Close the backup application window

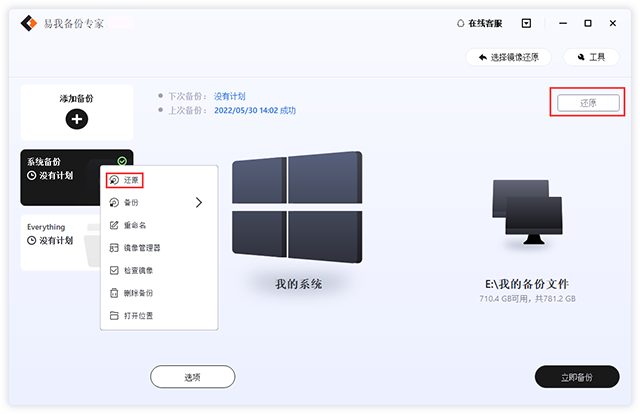[613, 23]
